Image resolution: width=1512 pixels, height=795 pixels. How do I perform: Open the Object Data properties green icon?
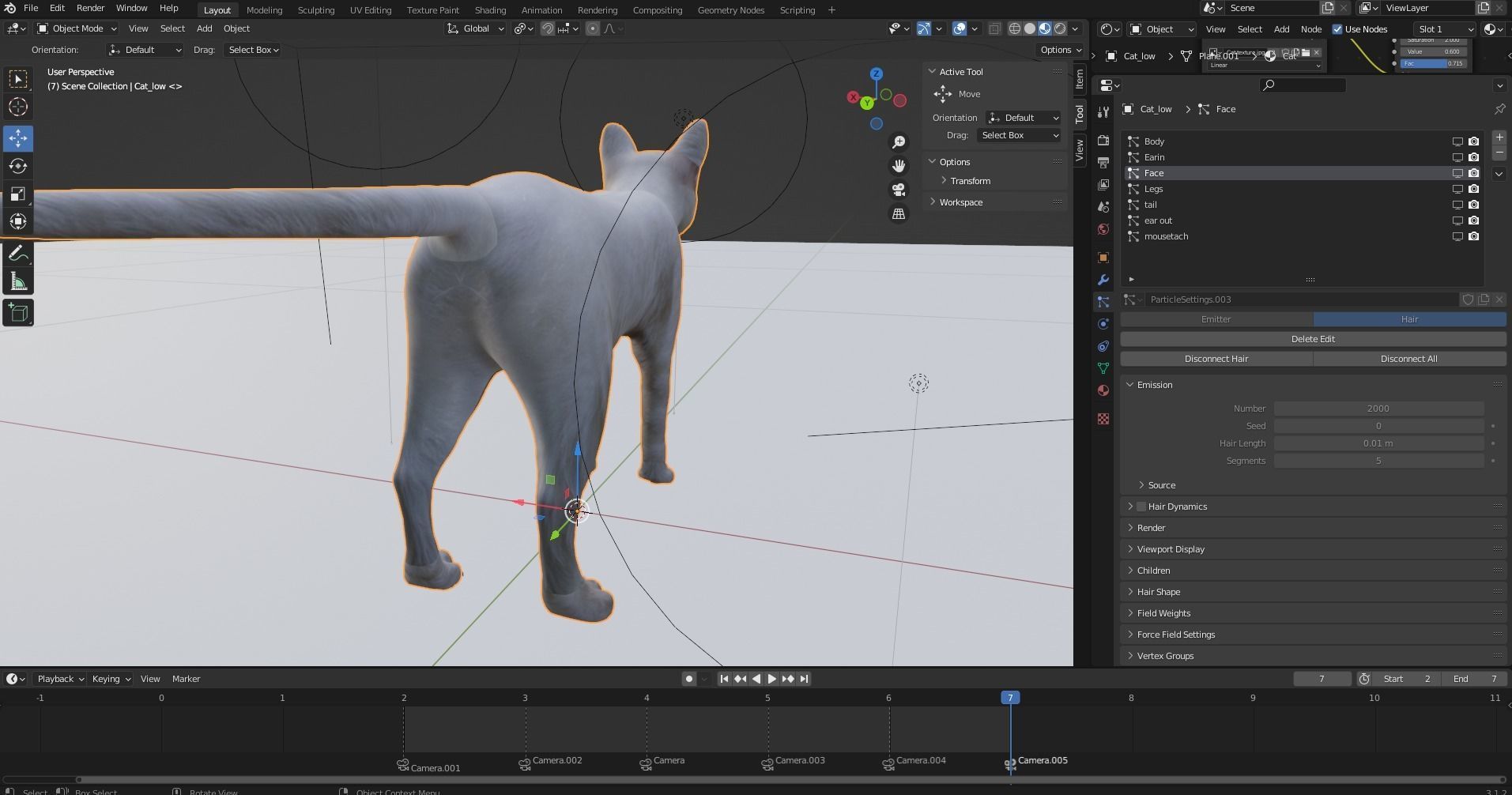1103,368
